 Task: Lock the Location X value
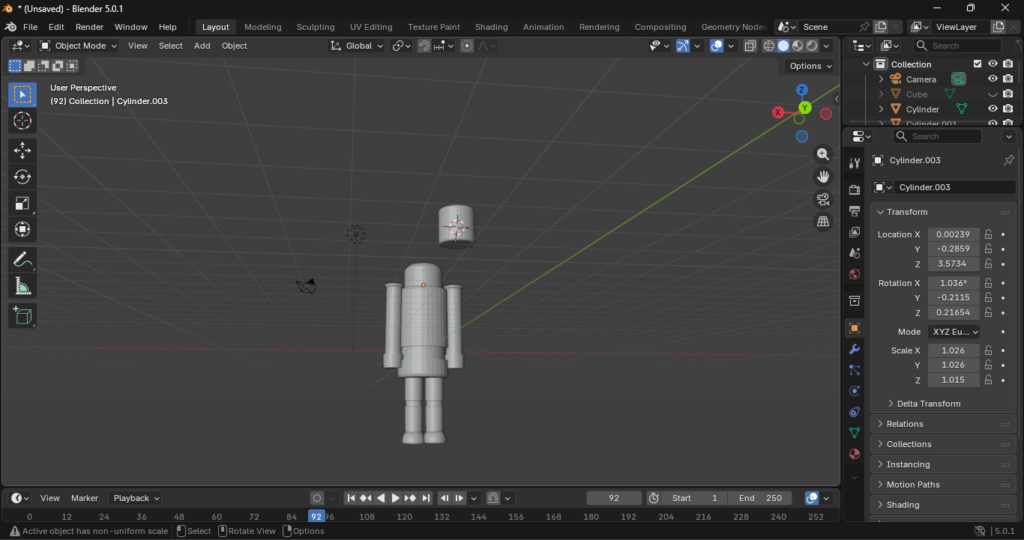click(988, 234)
